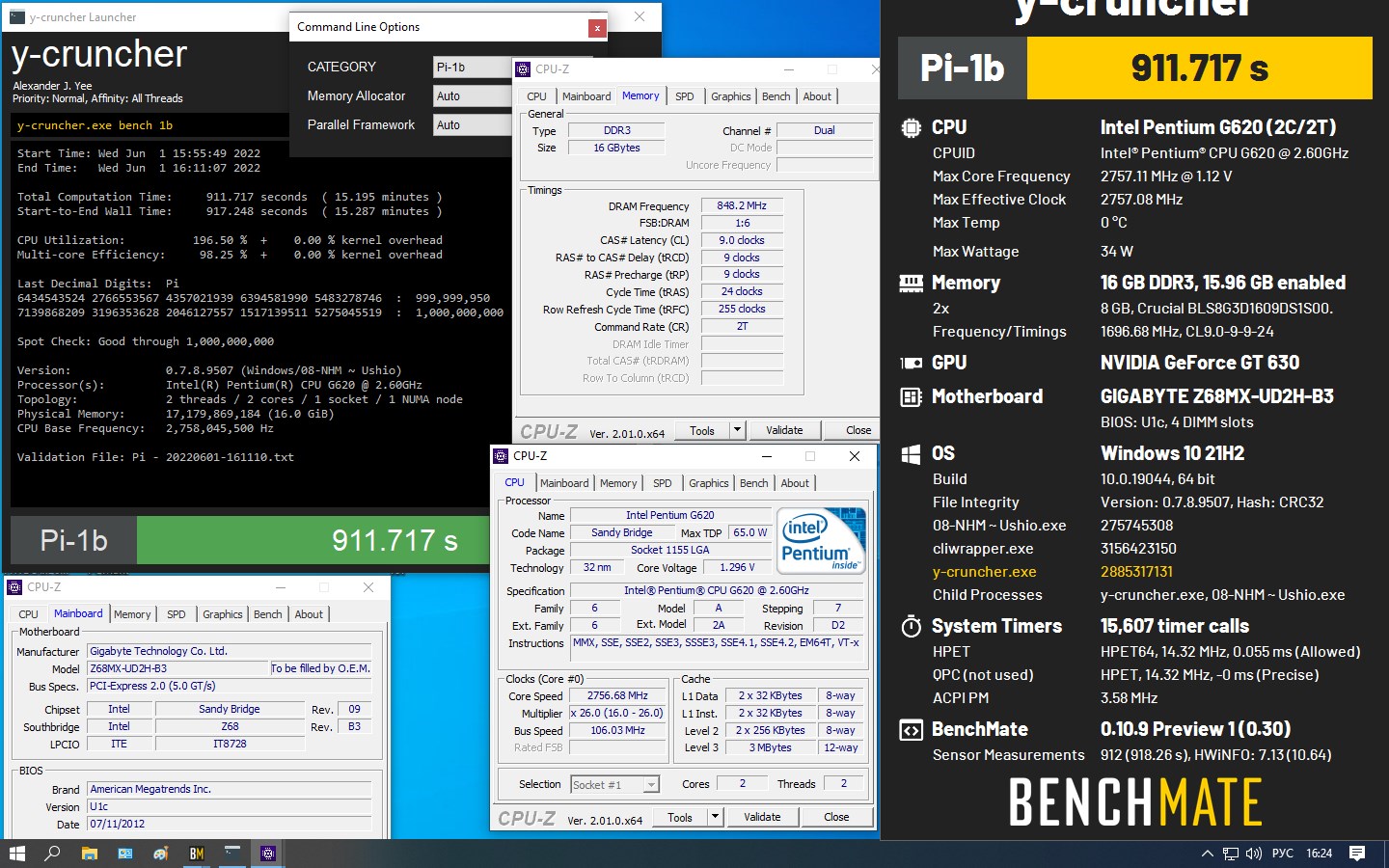
Task: Click the yellow 911.717 s BenchMate score
Action: [x=1200, y=68]
